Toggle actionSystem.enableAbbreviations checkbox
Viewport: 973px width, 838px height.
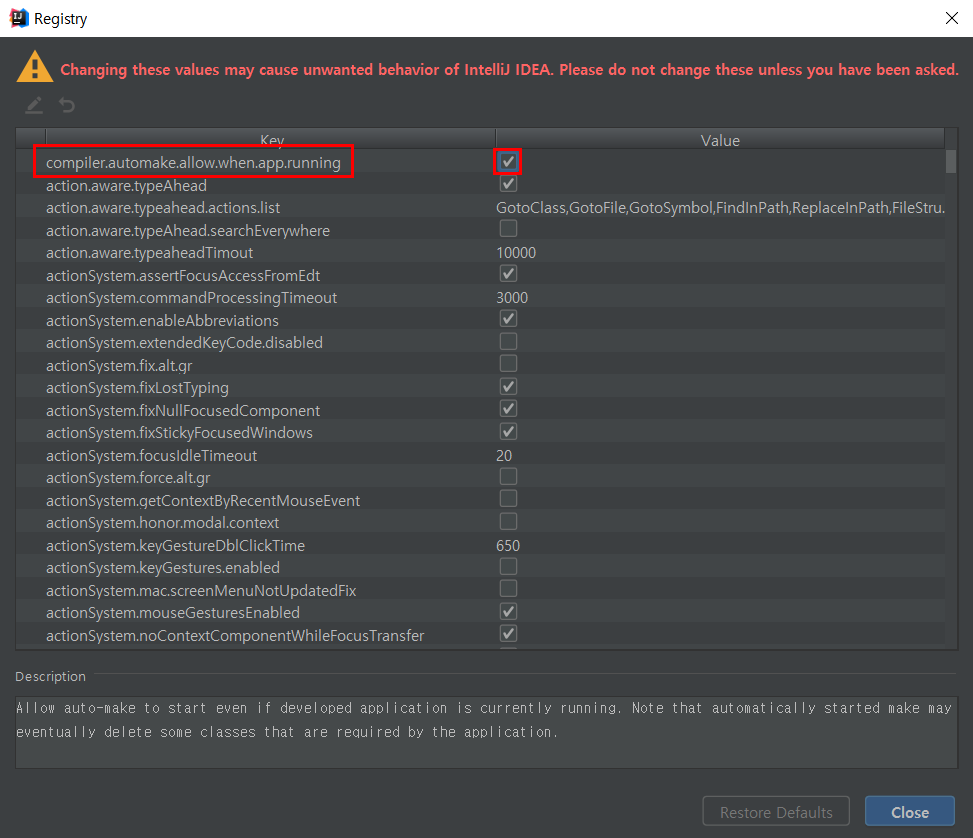click(508, 319)
